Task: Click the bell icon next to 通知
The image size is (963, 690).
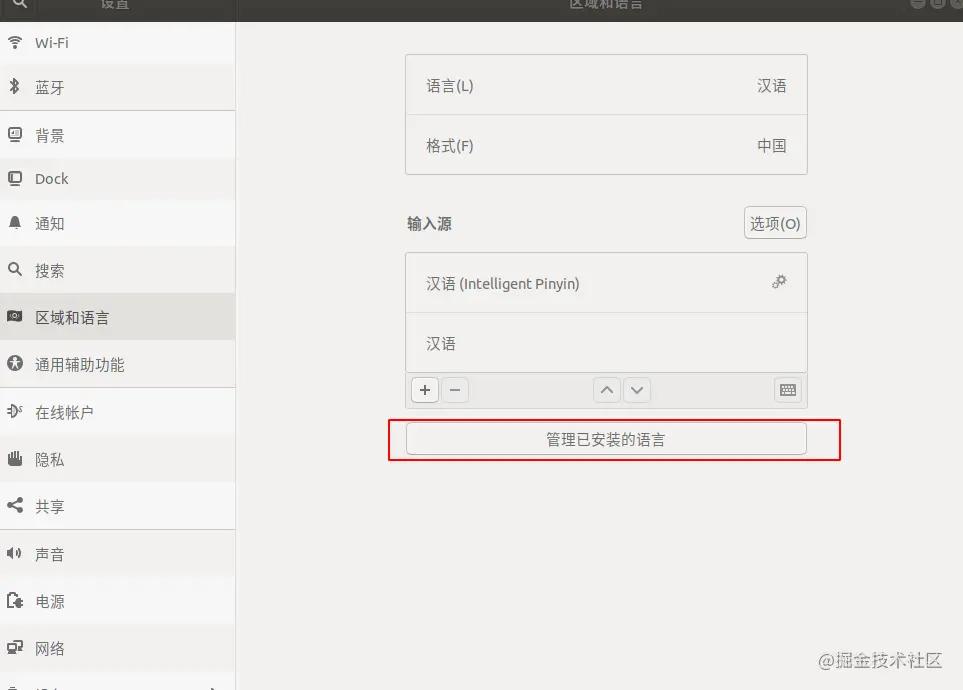Action: [15, 223]
